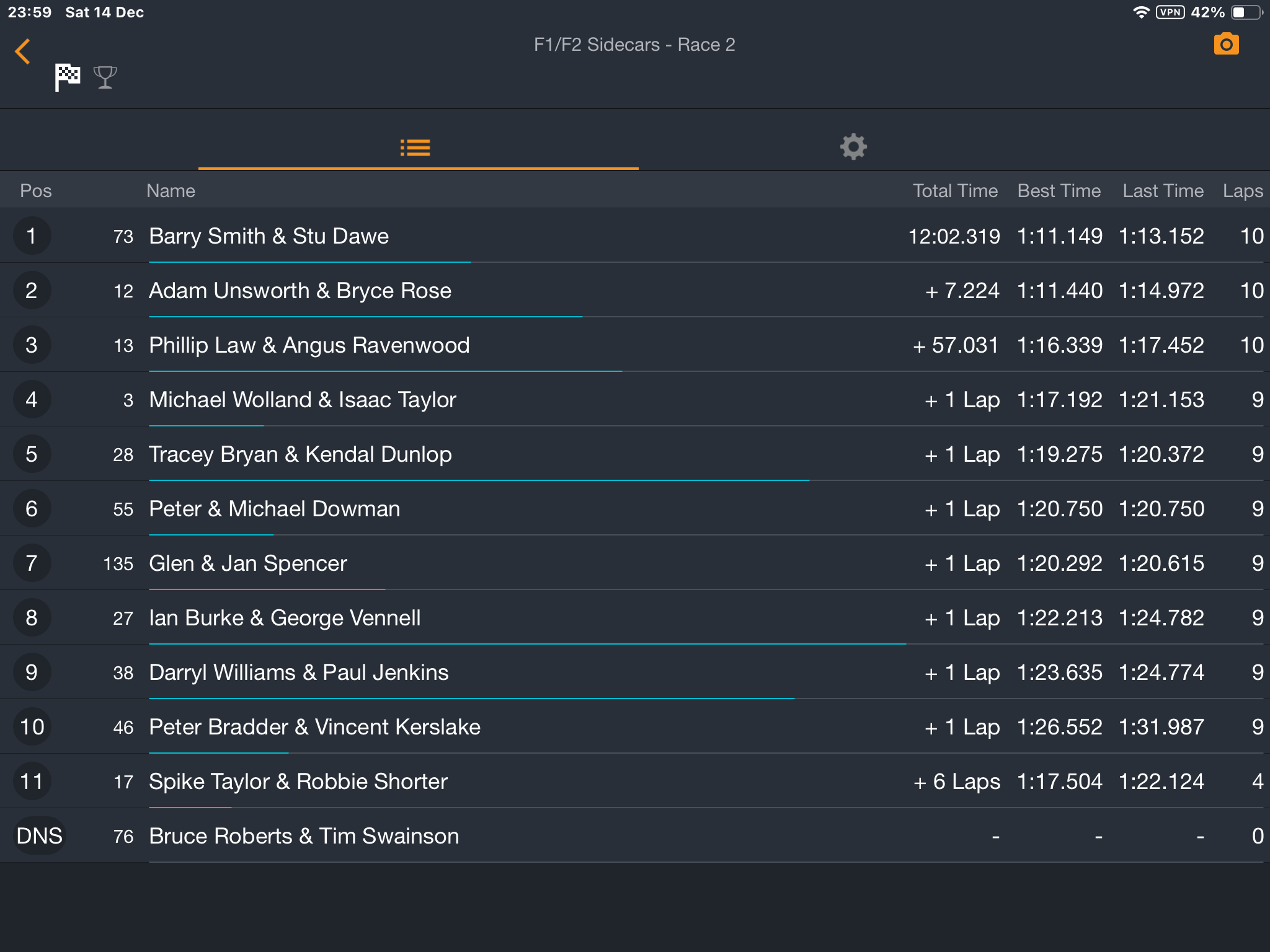Sort by the Pos column header
Image resolution: width=1270 pixels, height=952 pixels.
click(36, 191)
